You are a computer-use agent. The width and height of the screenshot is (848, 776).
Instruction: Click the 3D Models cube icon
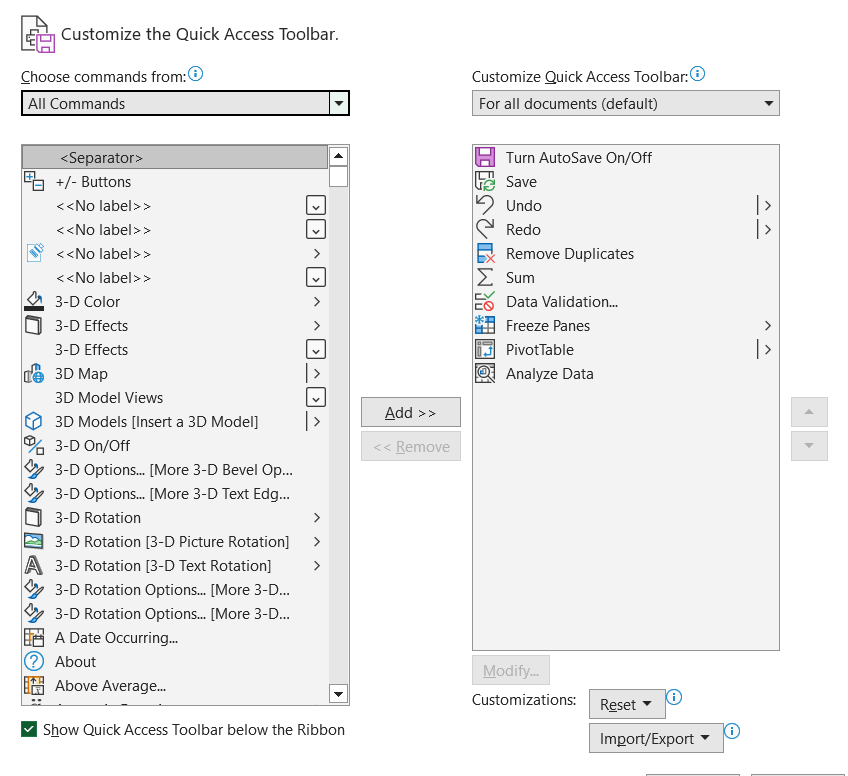coord(34,421)
